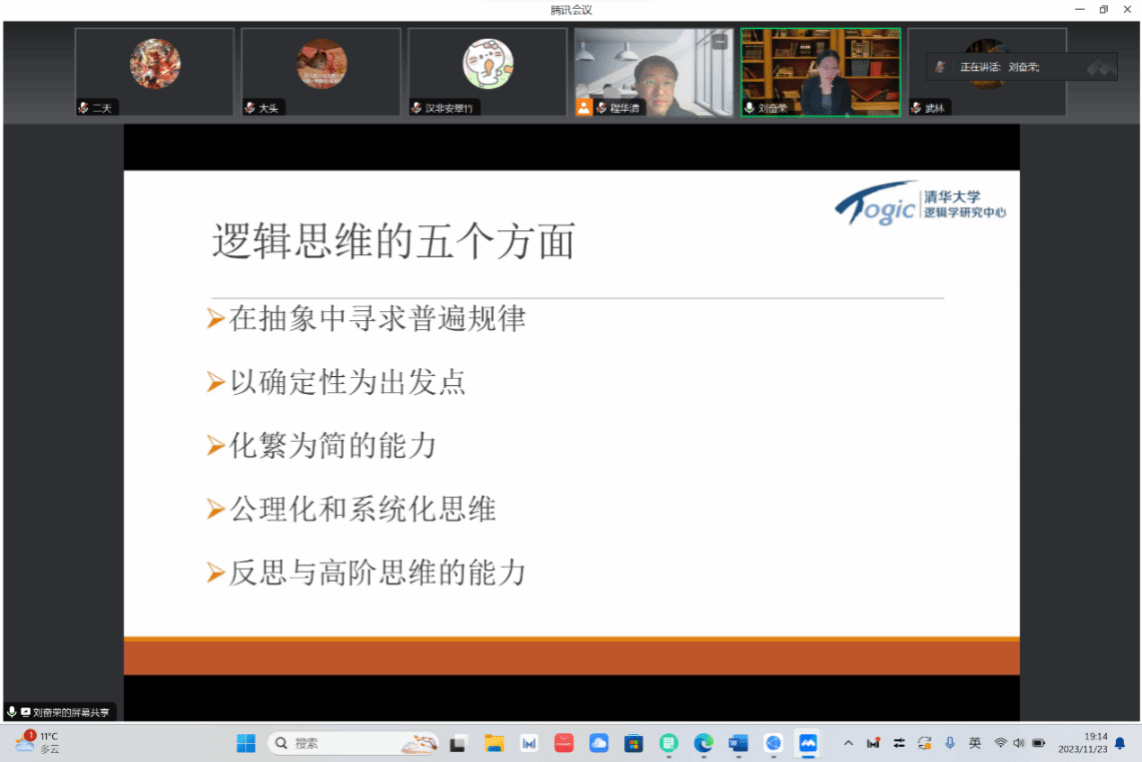1142x762 pixels.
Task: Click the Windows Start button
Action: pyautogui.click(x=246, y=743)
